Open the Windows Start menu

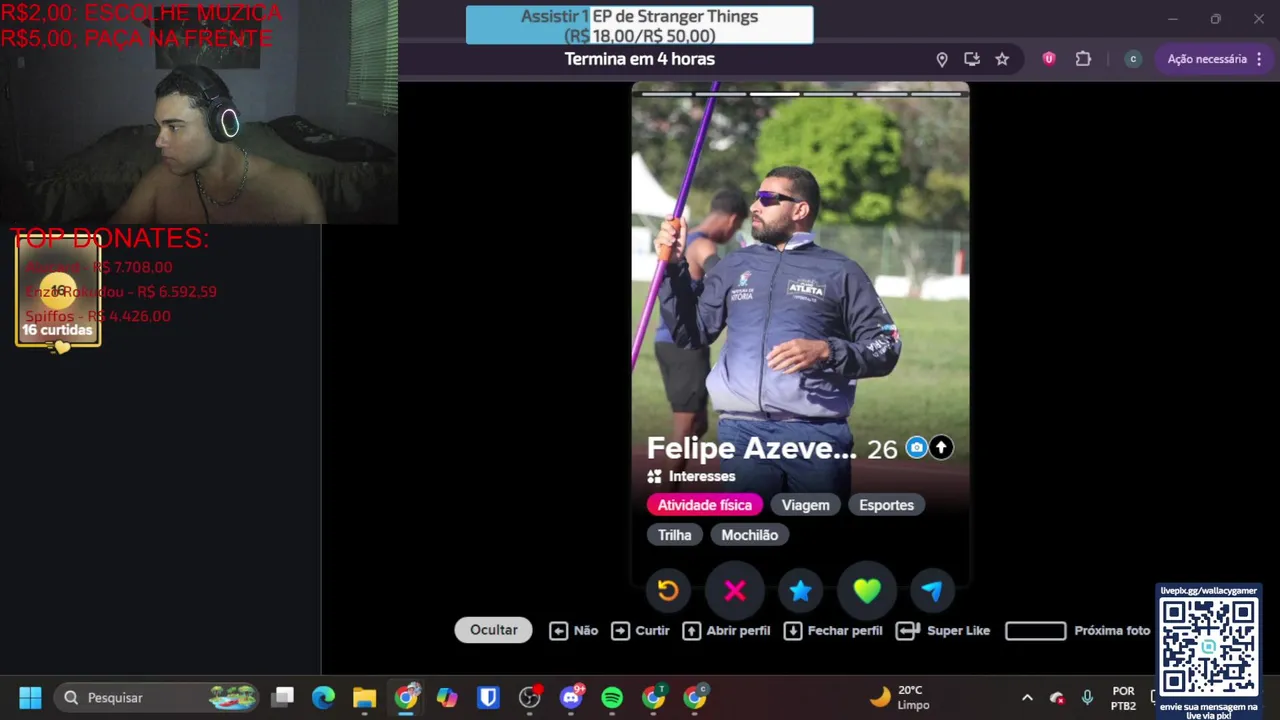[x=30, y=698]
